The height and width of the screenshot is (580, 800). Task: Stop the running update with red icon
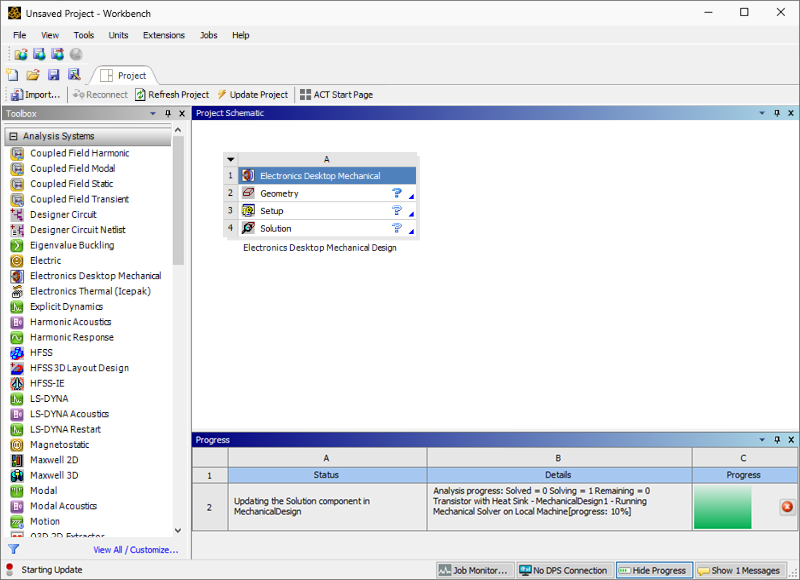point(786,507)
